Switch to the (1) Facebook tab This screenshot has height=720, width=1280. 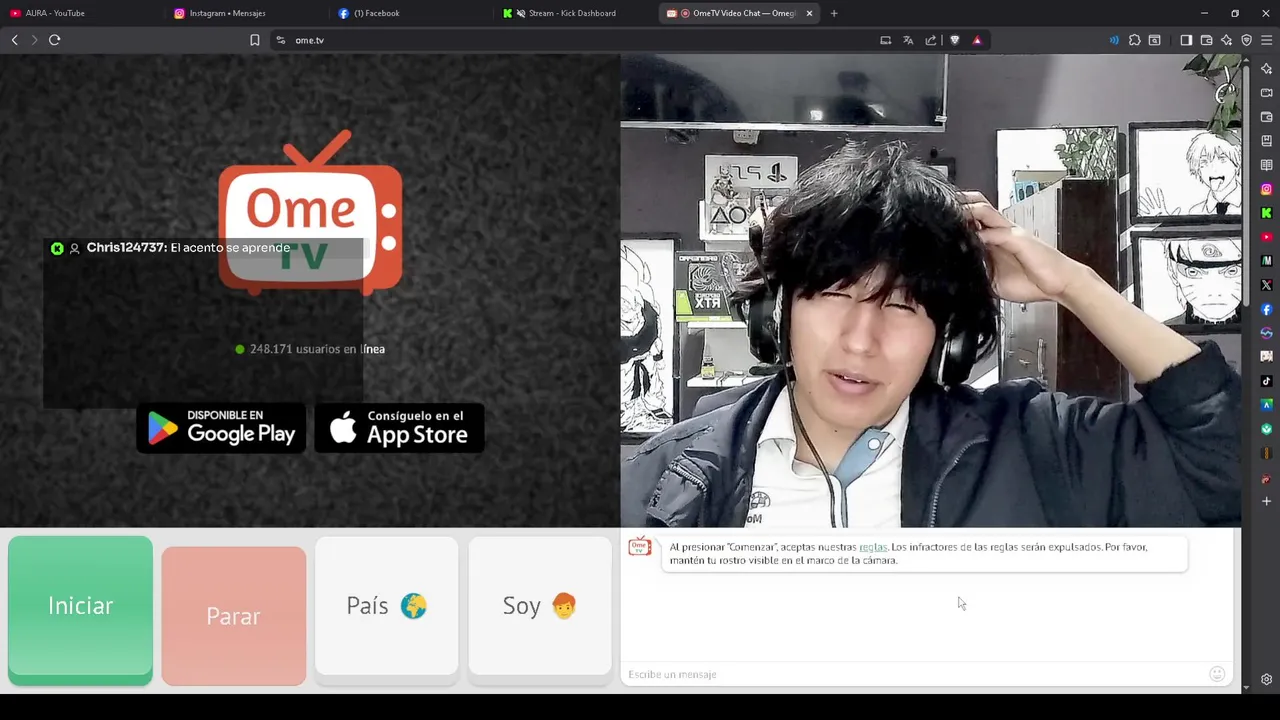click(410, 13)
